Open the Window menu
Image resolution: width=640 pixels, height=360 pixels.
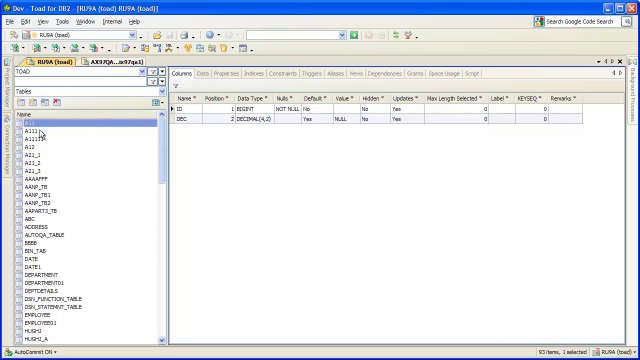click(85, 22)
